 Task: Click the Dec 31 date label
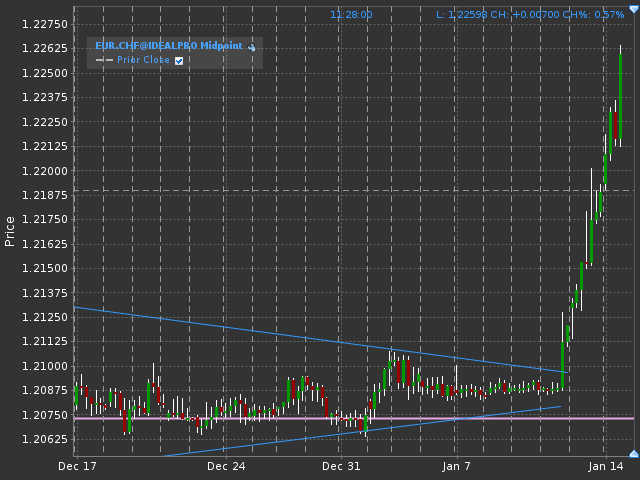pos(341,466)
